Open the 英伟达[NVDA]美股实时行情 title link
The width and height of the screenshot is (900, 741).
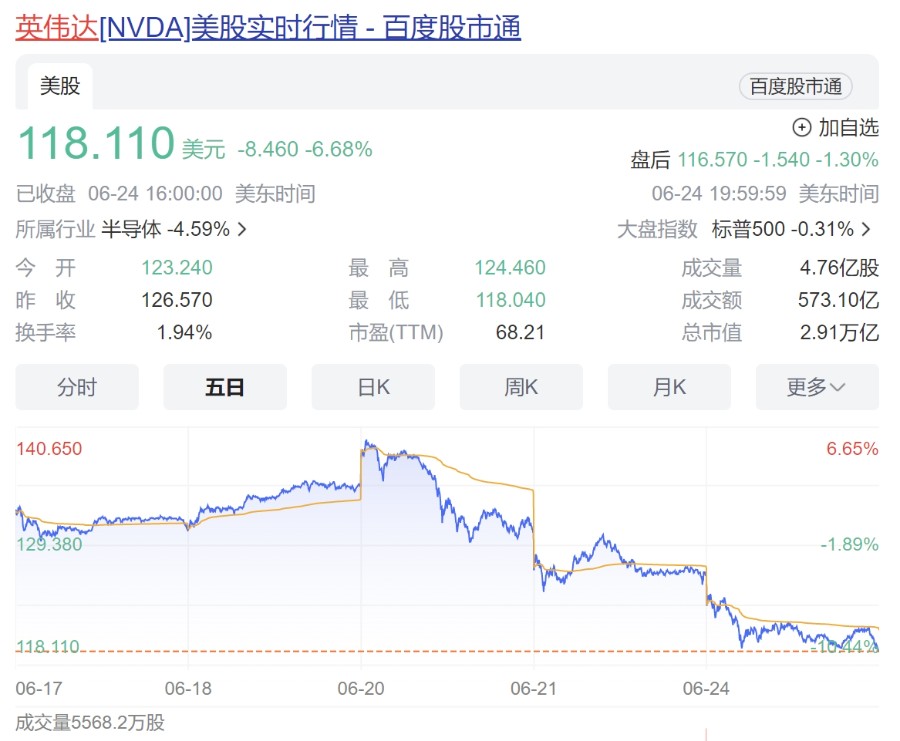[x=268, y=28]
